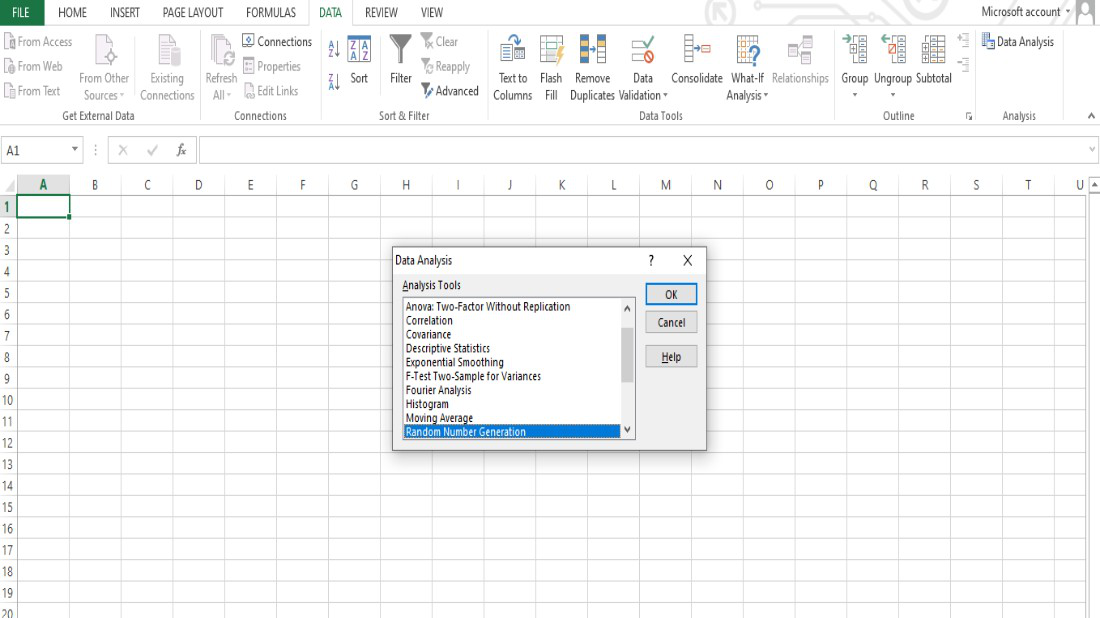Run Flash Fill

click(551, 67)
